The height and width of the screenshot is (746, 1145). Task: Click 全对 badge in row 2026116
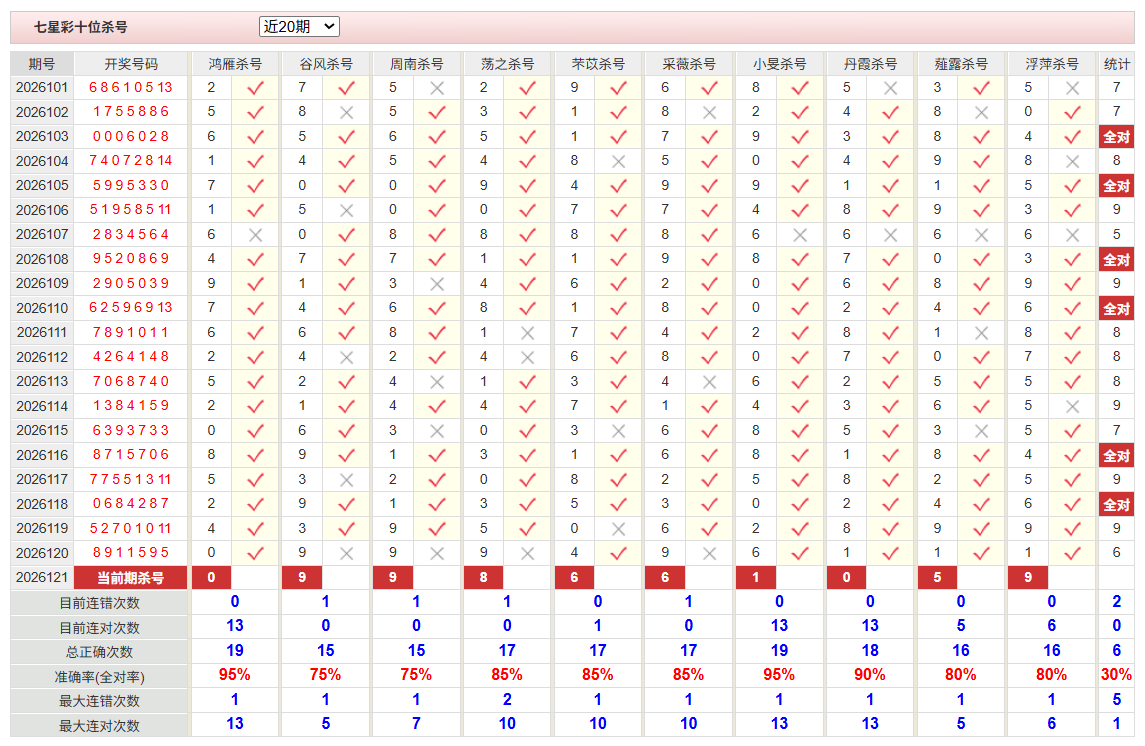(1117, 455)
